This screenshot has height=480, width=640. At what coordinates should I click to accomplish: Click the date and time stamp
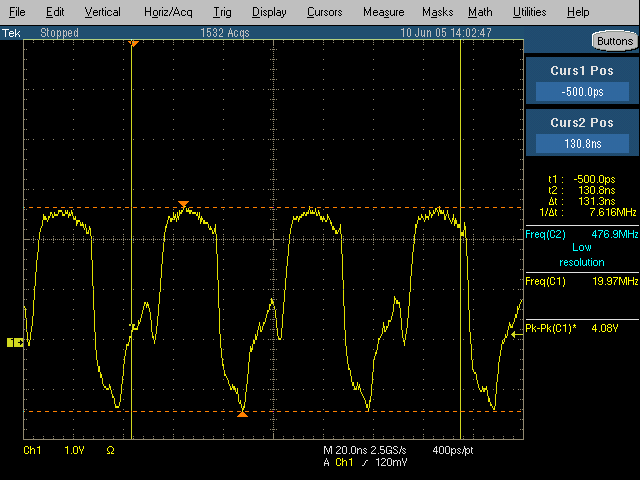tap(446, 33)
